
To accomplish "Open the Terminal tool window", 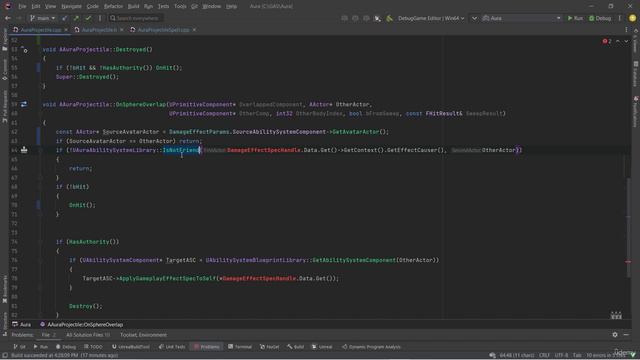I will coord(240,347).
